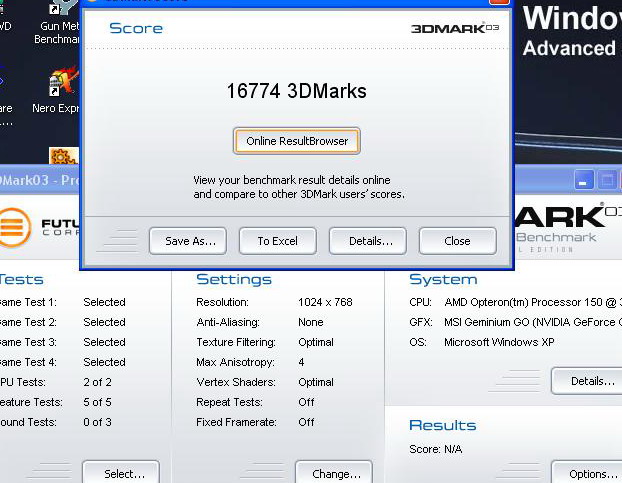The height and width of the screenshot is (483, 622).
Task: Click Game Test 1 Selected status
Action: pos(104,302)
